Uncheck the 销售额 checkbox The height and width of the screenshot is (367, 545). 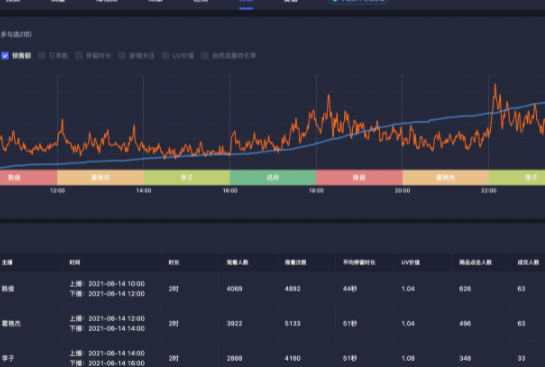pos(5,56)
